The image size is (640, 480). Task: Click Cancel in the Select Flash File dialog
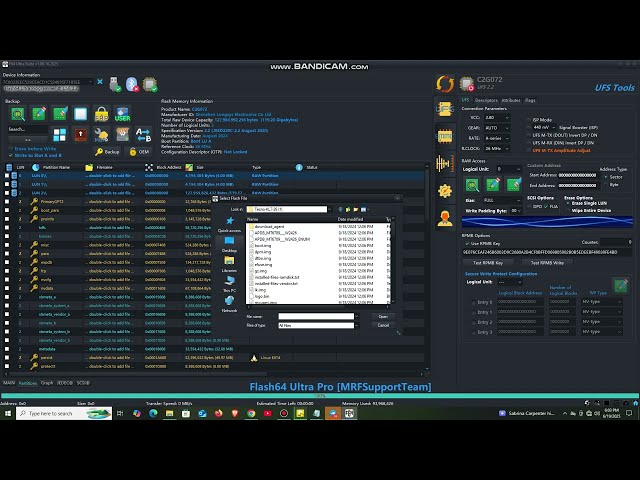[383, 325]
